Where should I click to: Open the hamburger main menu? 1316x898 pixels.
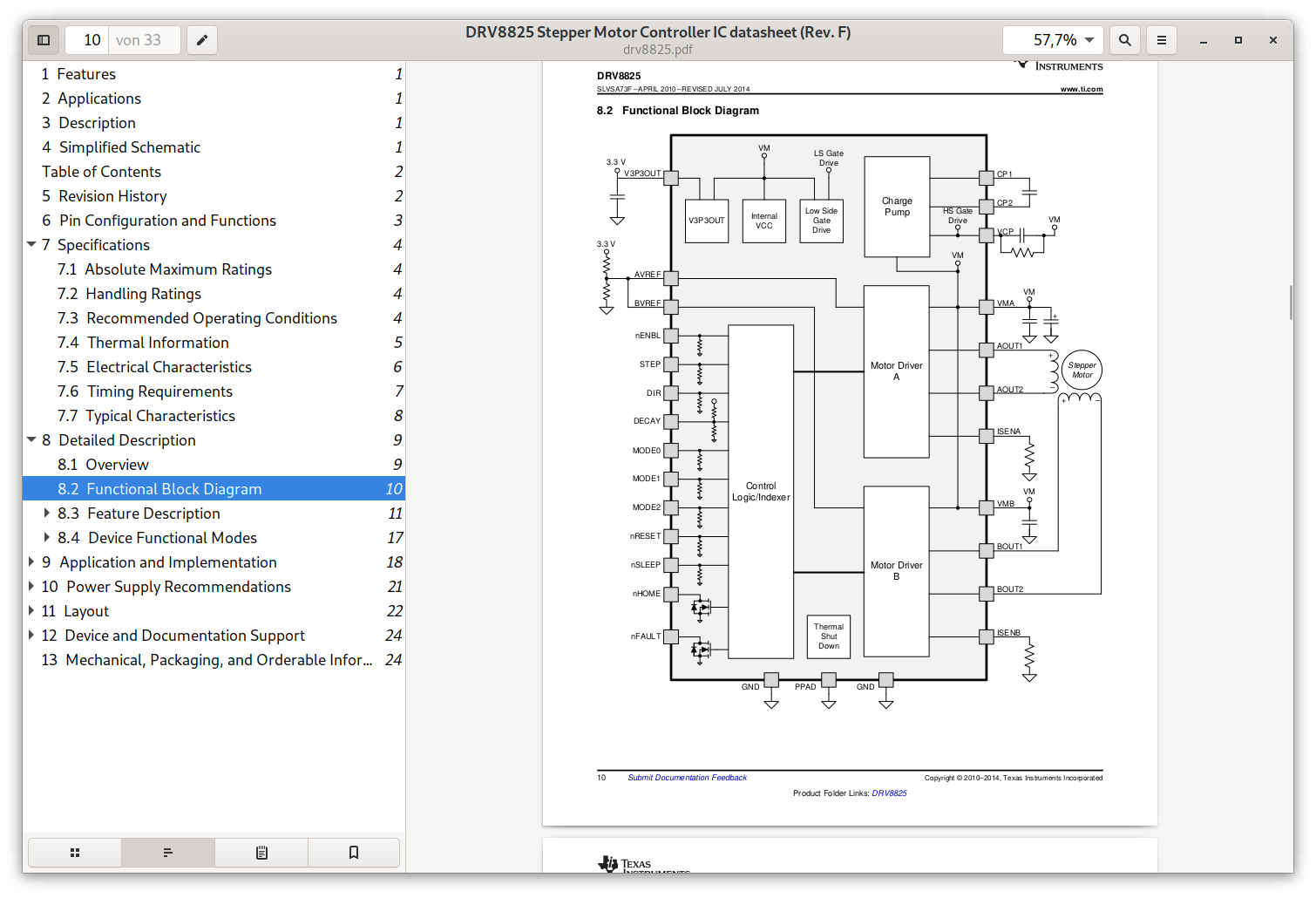click(x=1162, y=40)
